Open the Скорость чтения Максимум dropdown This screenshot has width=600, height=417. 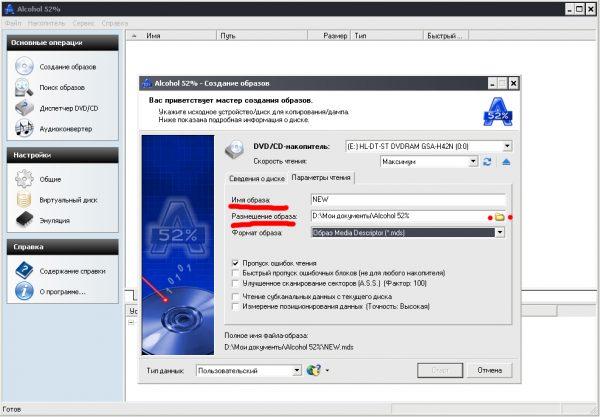[x=473, y=161]
